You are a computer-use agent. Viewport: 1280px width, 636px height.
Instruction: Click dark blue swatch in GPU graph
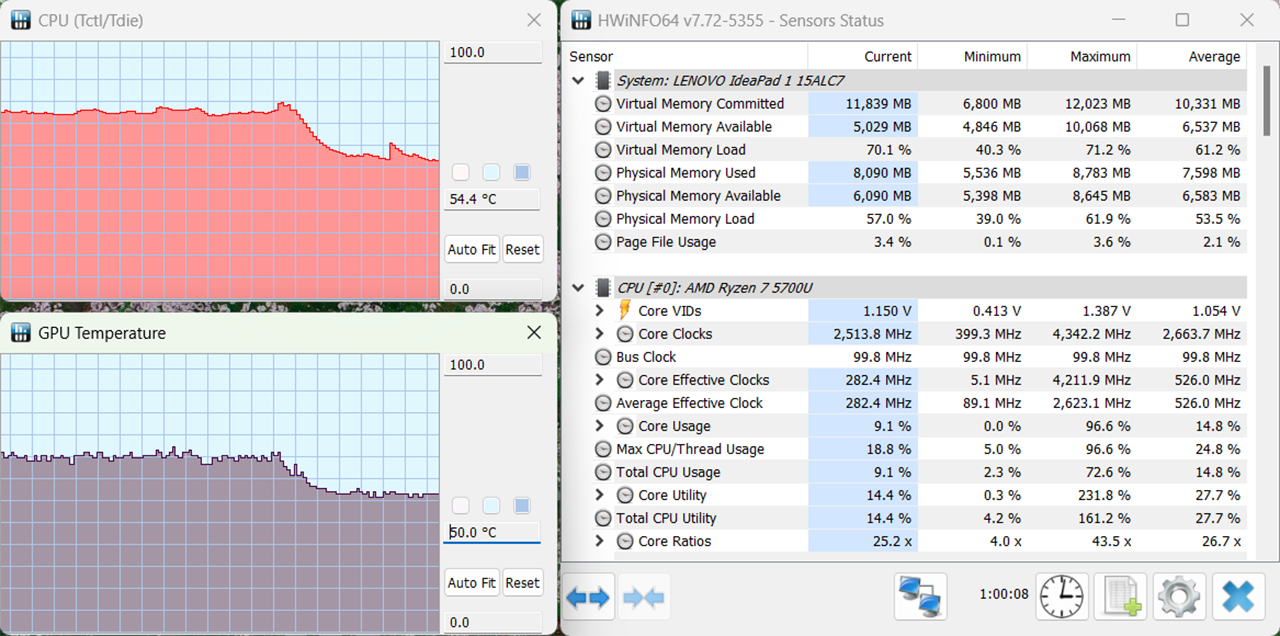522,506
